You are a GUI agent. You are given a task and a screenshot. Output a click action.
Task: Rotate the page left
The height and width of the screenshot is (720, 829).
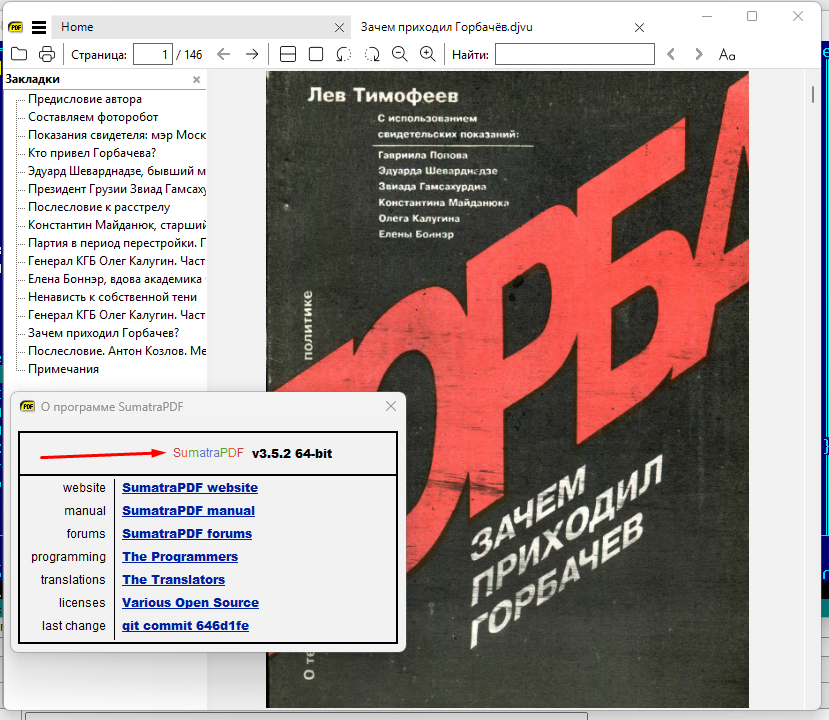pyautogui.click(x=344, y=54)
